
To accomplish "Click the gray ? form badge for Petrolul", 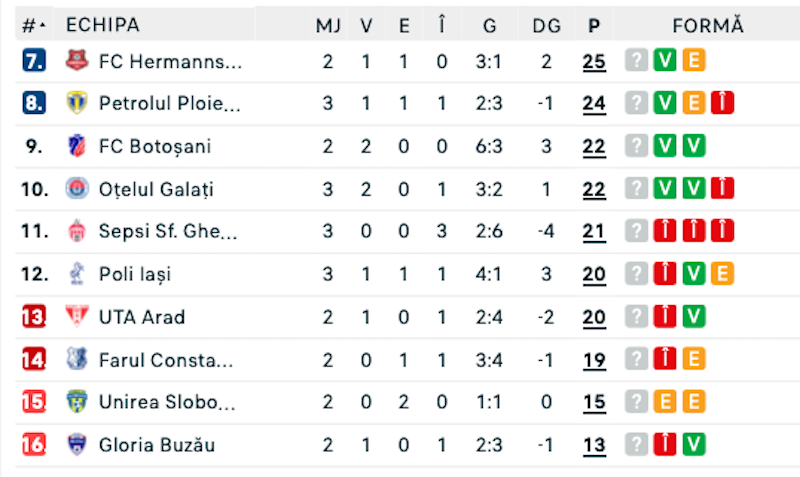I will [x=636, y=103].
